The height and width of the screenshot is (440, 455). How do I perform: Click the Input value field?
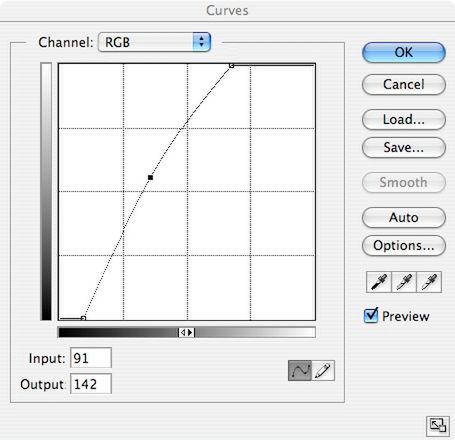tap(91, 358)
